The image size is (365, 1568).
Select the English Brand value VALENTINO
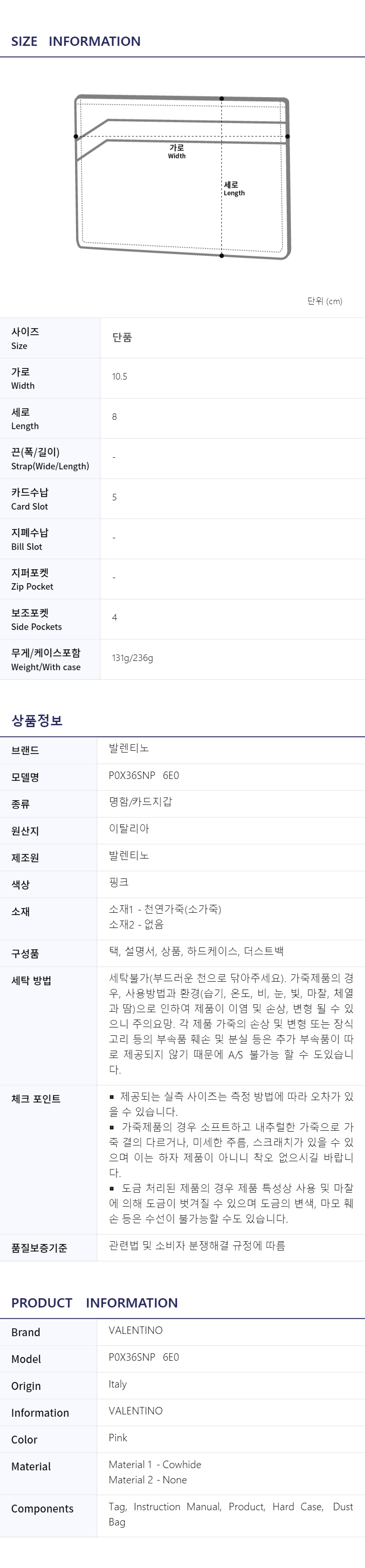[x=135, y=1330]
